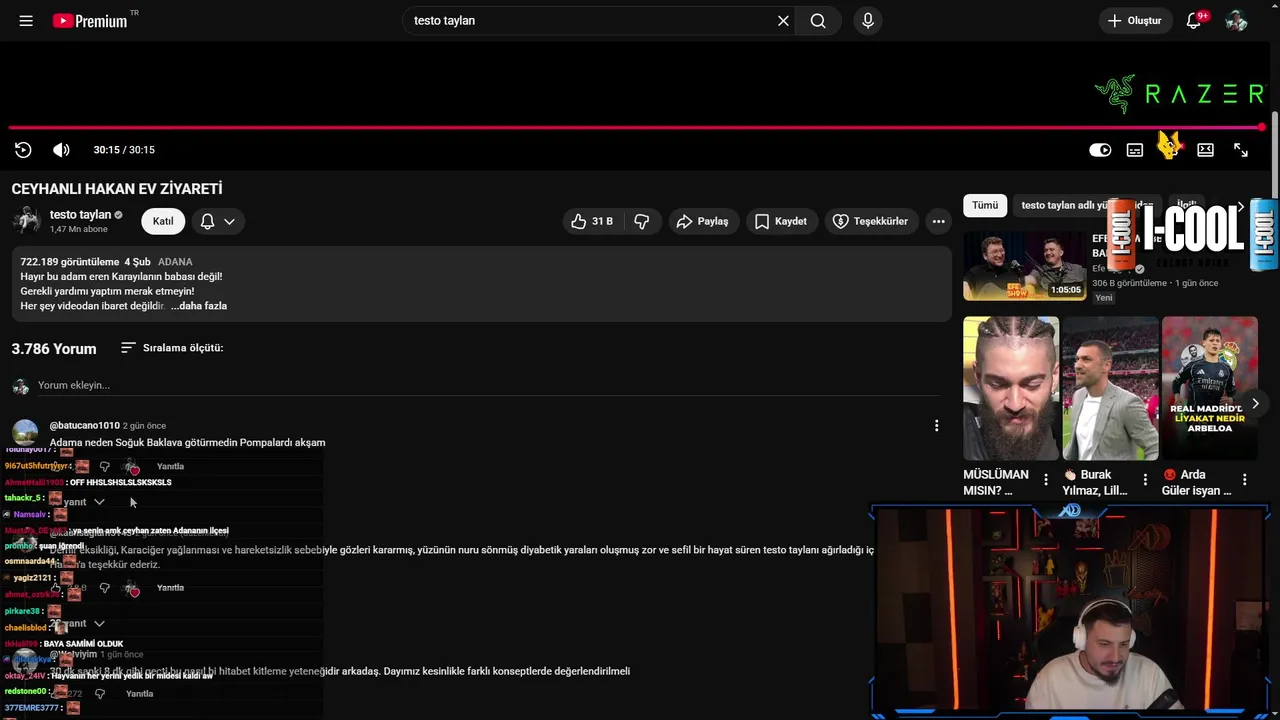The width and height of the screenshot is (1280, 720).
Task: Dislike the batucano1010 comment
Action: click(x=104, y=467)
